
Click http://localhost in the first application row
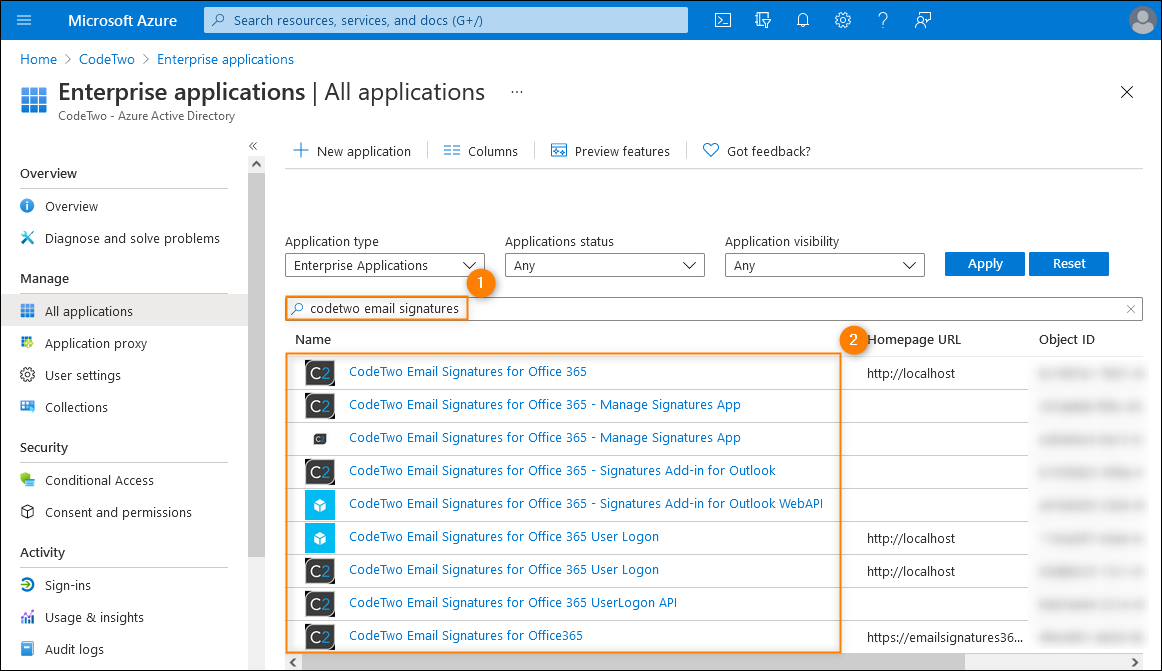[x=911, y=374]
